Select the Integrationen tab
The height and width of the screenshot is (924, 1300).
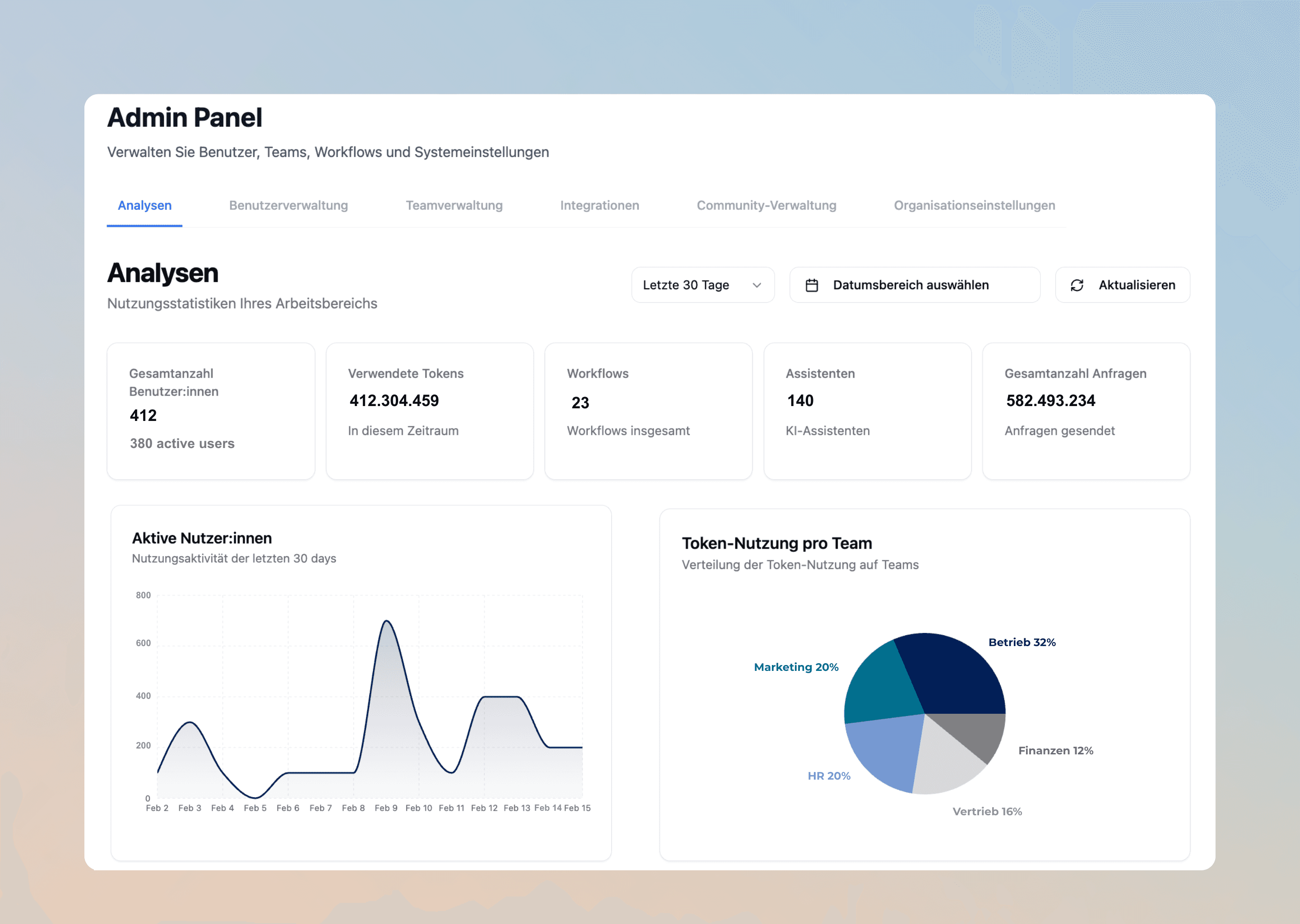pos(599,205)
